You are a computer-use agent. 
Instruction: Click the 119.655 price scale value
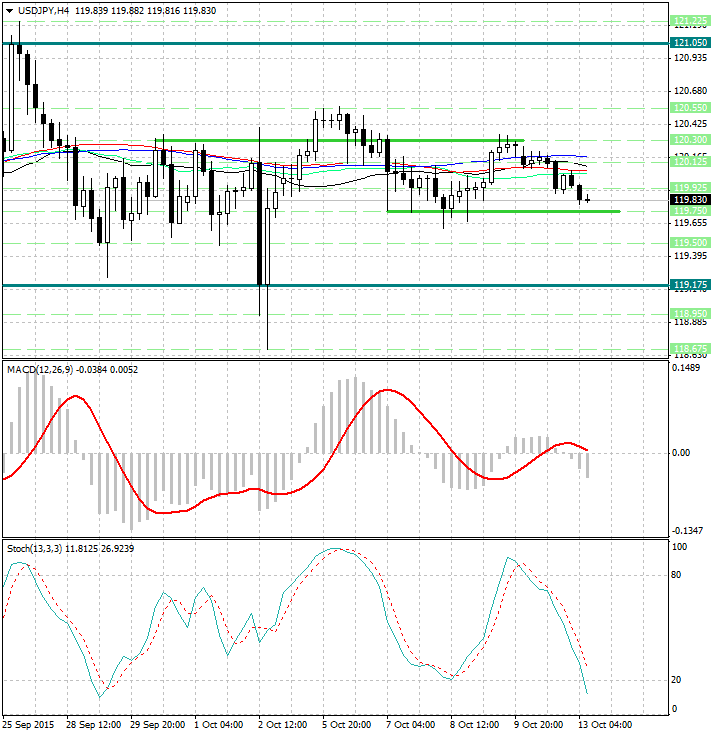pyautogui.click(x=690, y=223)
